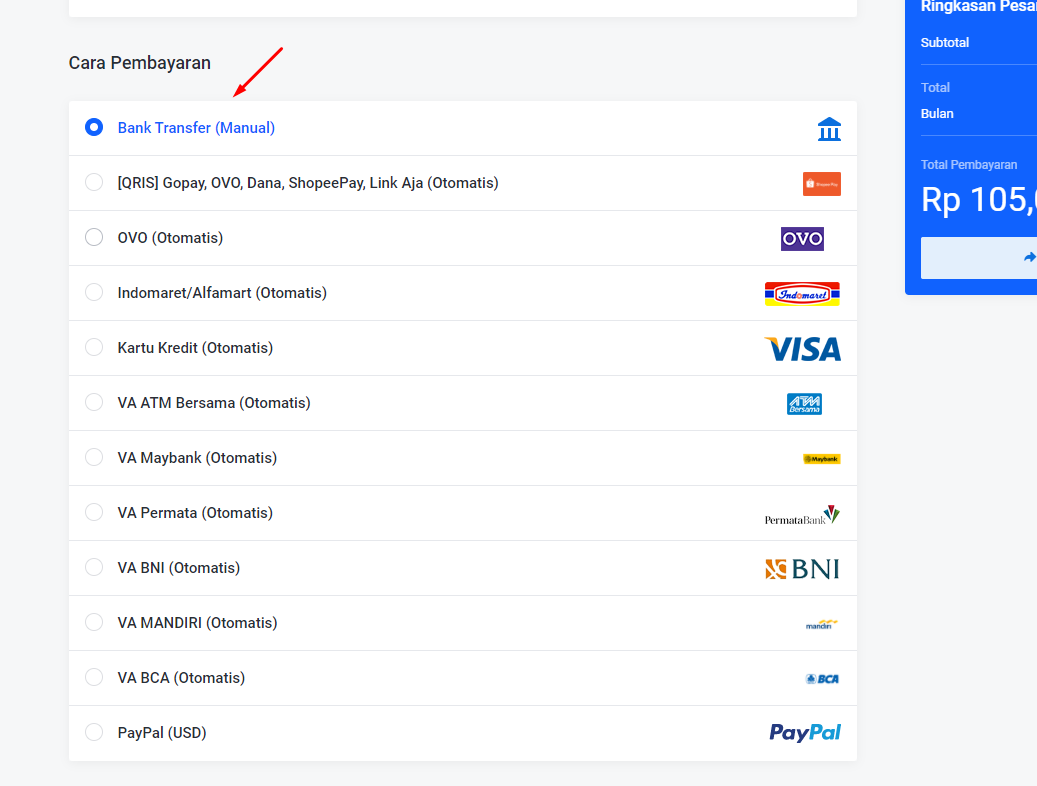Click the Indomaret logo
The image size is (1037, 786).
(802, 294)
